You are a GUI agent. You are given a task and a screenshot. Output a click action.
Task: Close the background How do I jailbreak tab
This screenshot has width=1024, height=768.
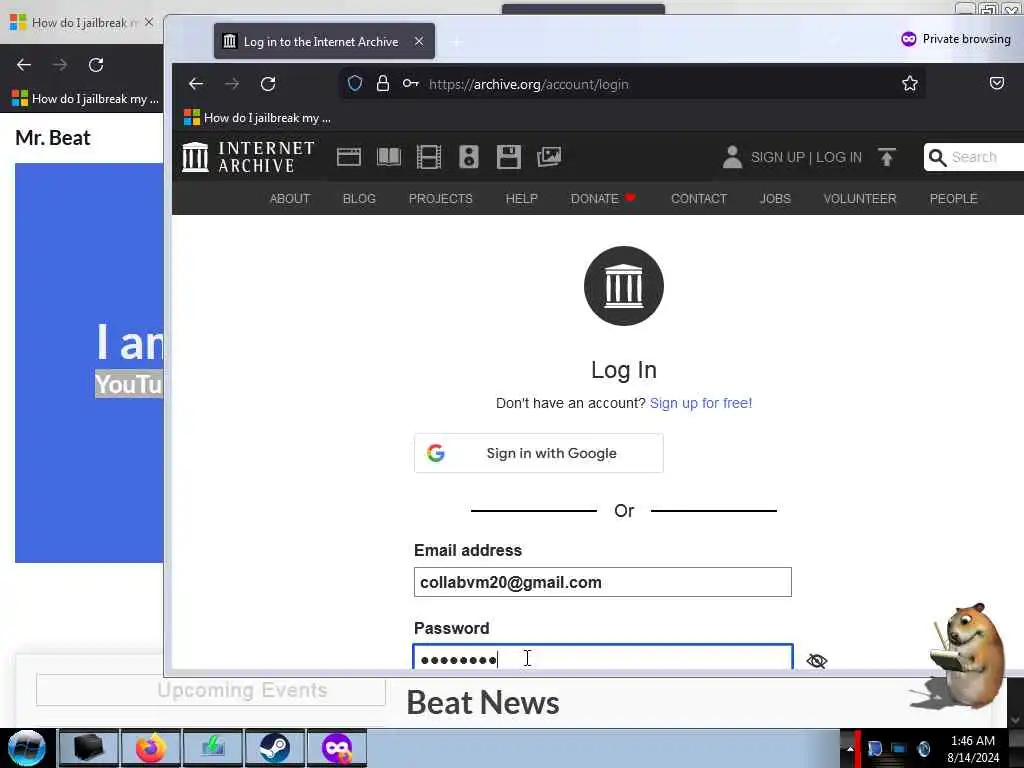149,22
